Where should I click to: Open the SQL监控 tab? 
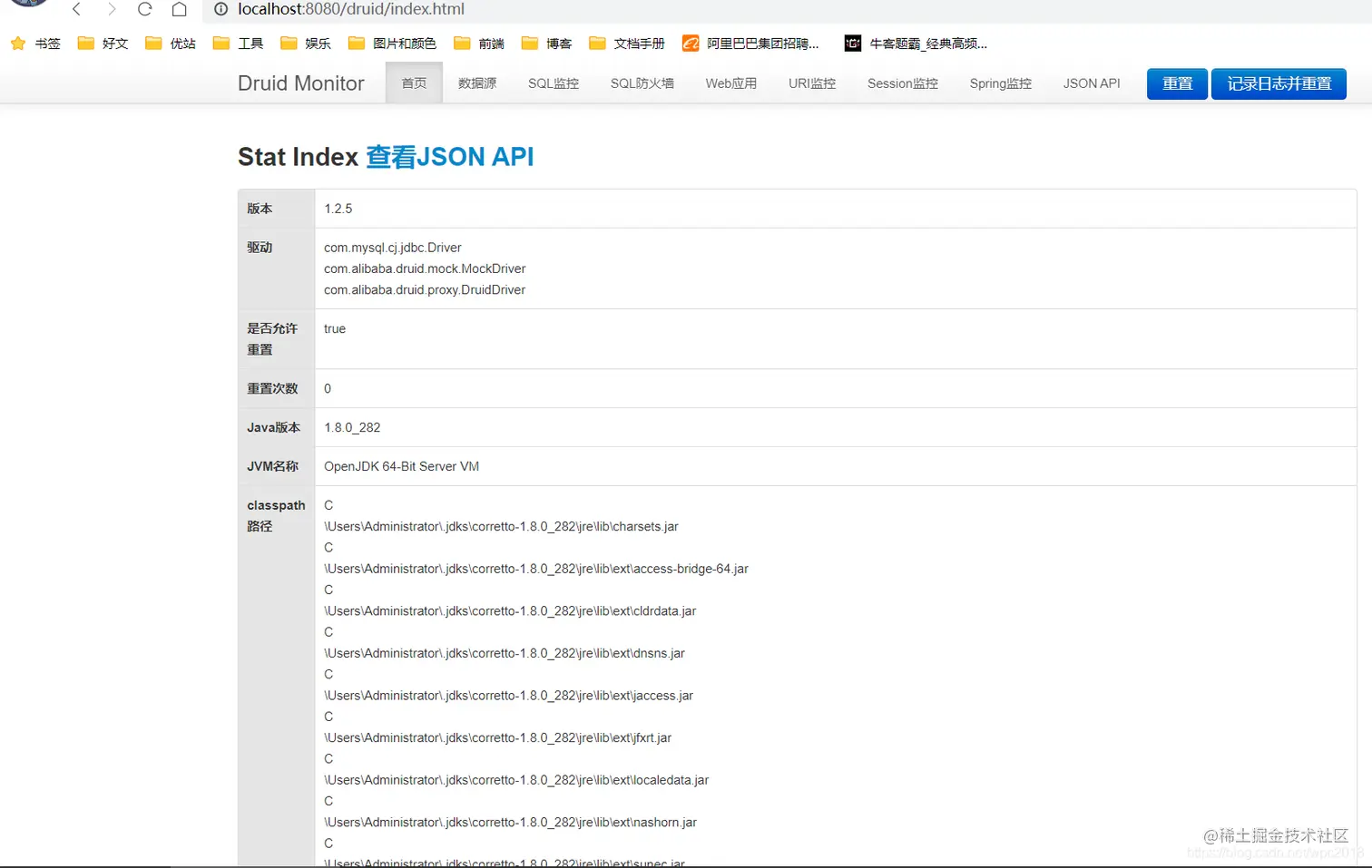[554, 83]
